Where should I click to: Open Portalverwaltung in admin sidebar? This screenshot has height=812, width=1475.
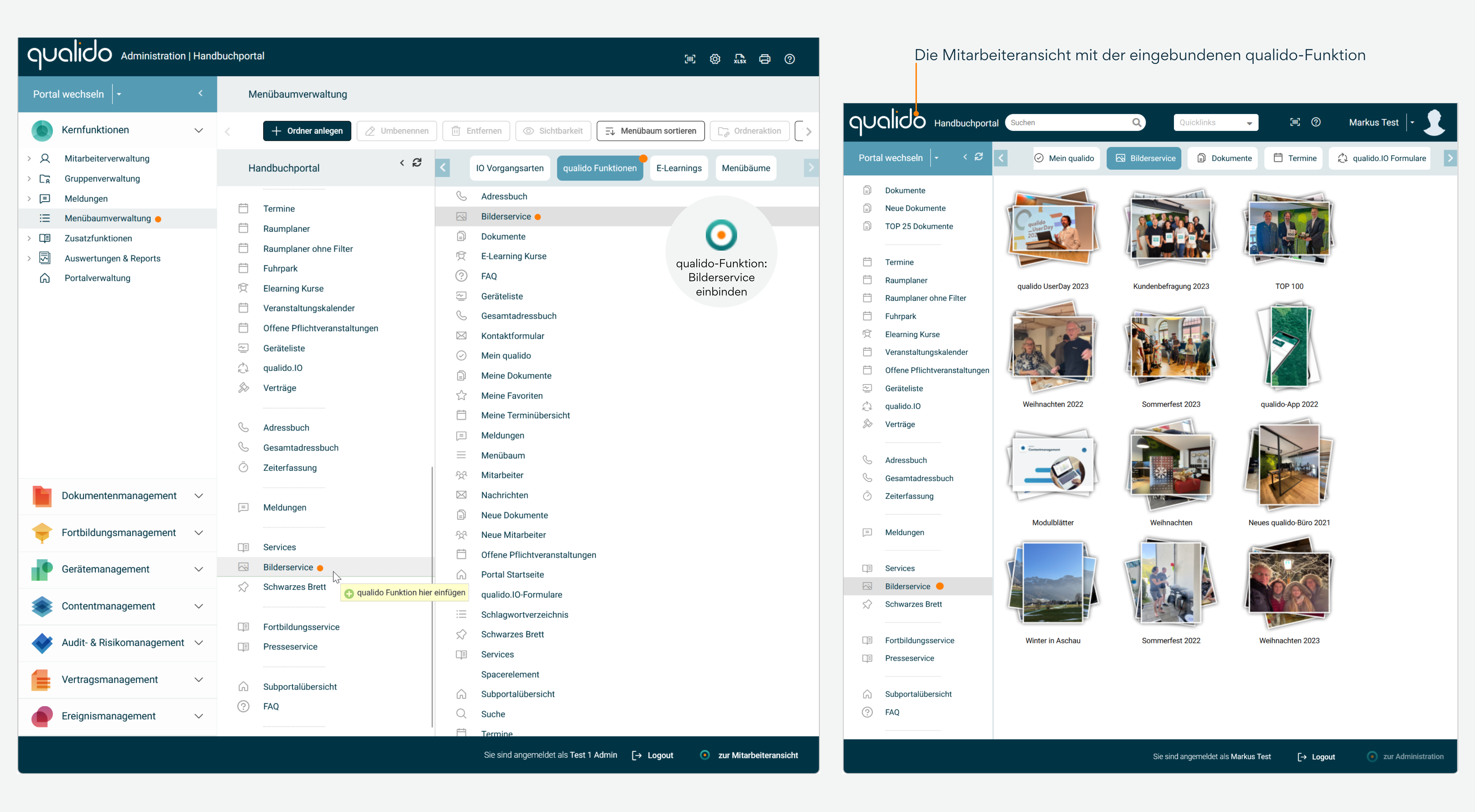pyautogui.click(x=97, y=278)
